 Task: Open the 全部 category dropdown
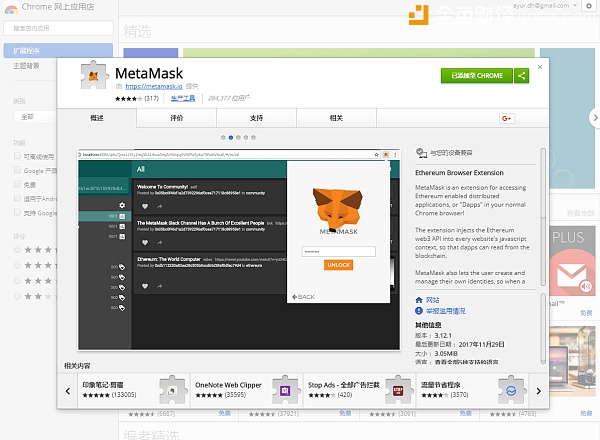35,117
